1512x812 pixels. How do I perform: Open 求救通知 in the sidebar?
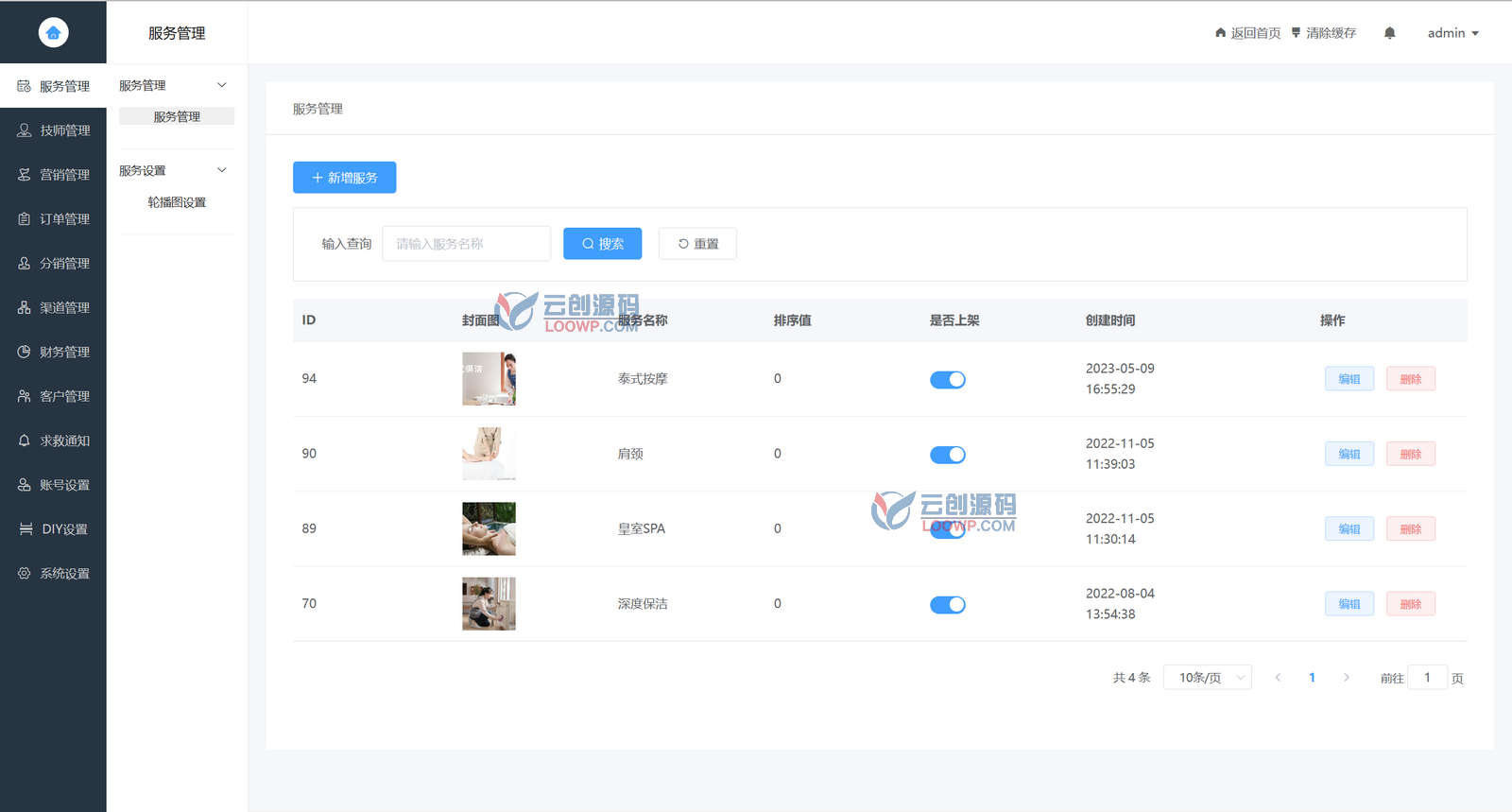click(x=53, y=441)
